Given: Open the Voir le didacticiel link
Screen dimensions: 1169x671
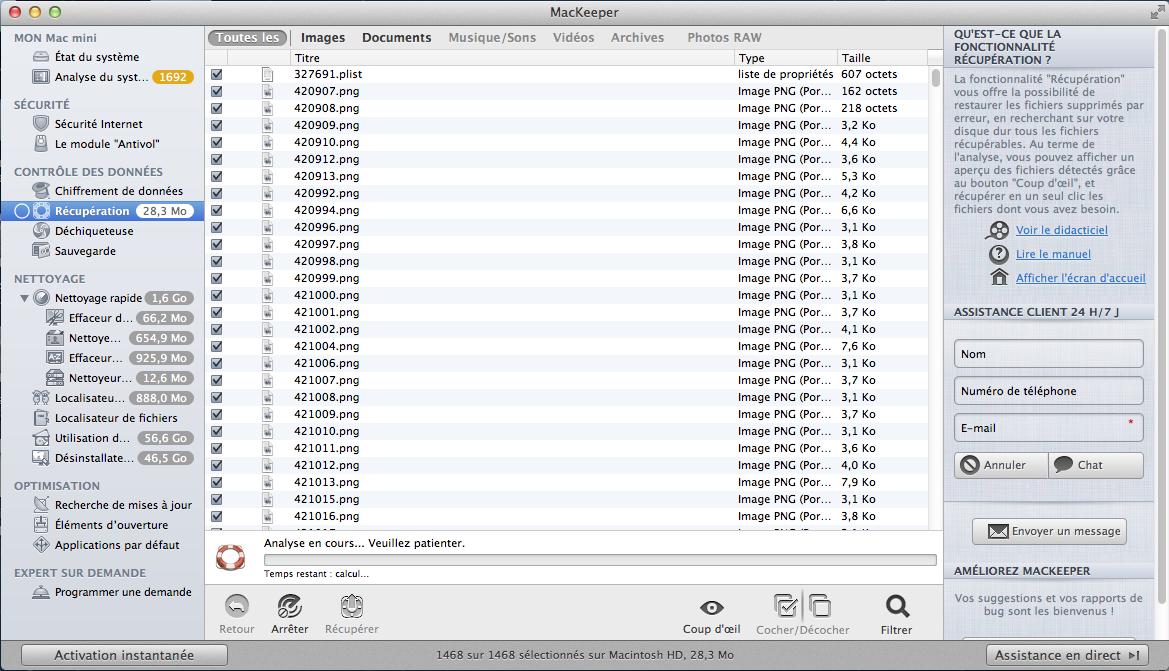Looking at the screenshot, I should pyautogui.click(x=1062, y=230).
